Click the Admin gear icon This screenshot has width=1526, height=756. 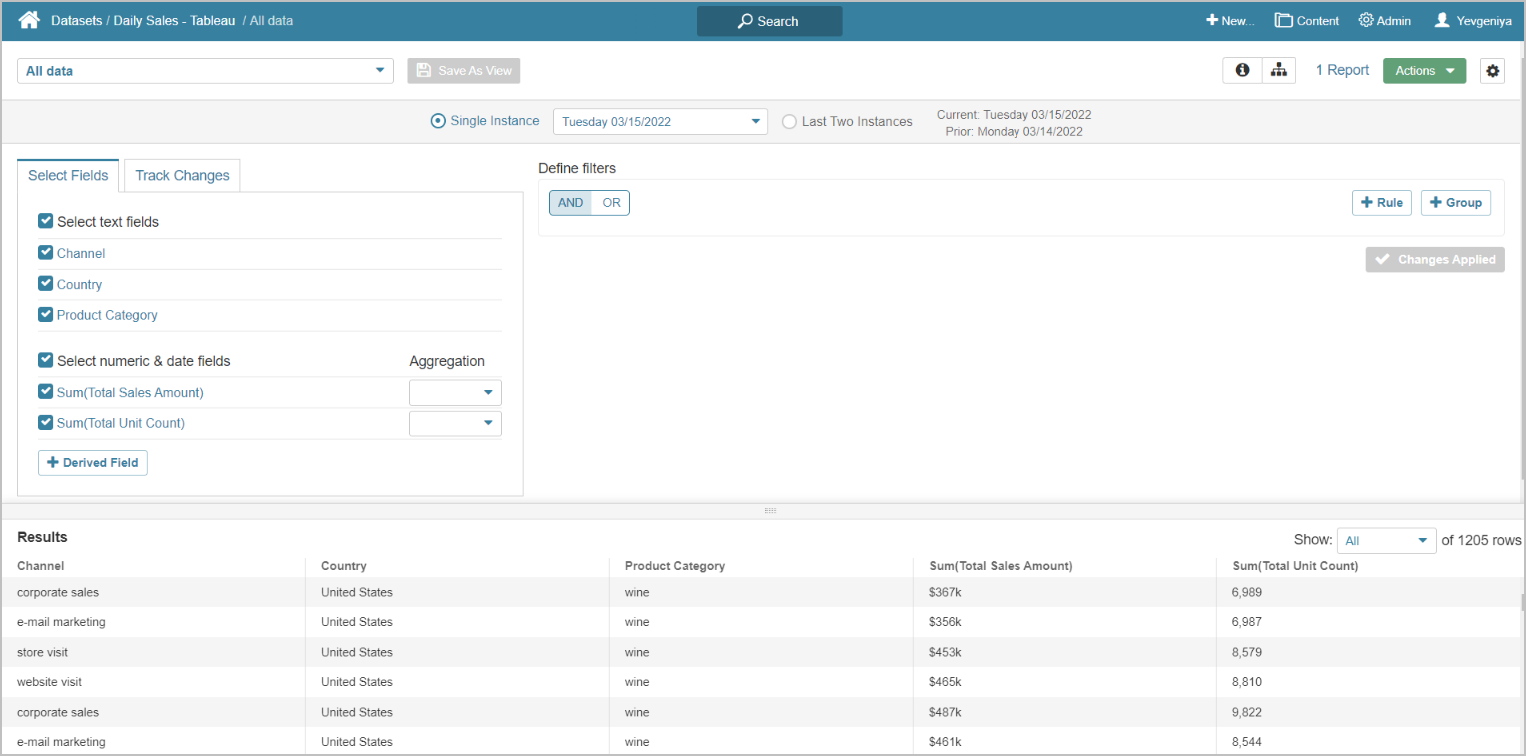click(x=1366, y=20)
